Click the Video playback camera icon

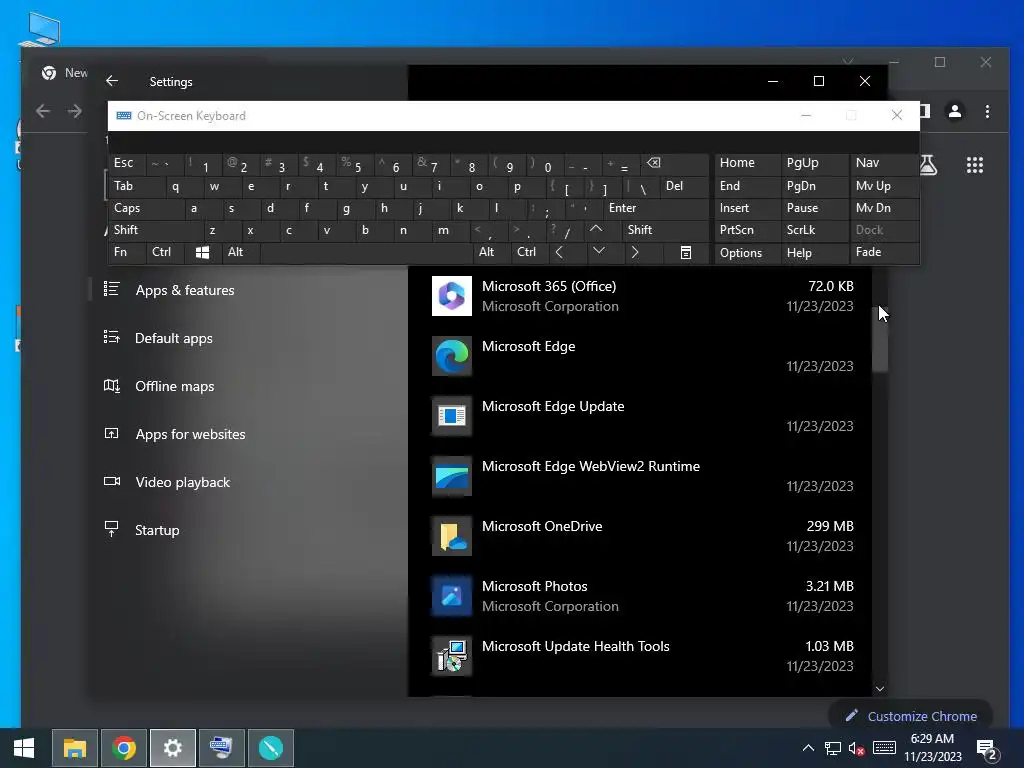(x=112, y=481)
